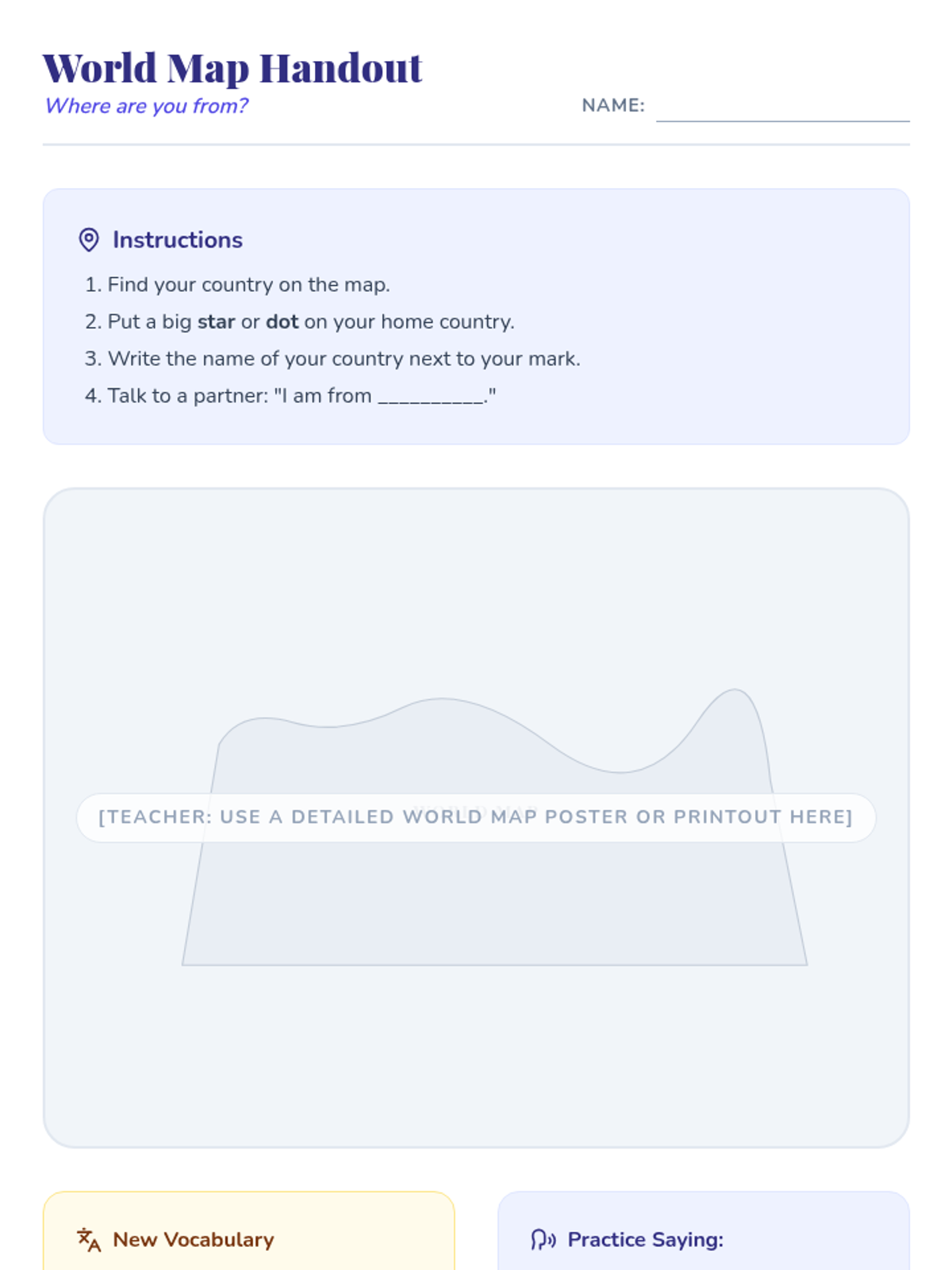Click the World Map Handout title
952x1270 pixels.
tap(232, 68)
